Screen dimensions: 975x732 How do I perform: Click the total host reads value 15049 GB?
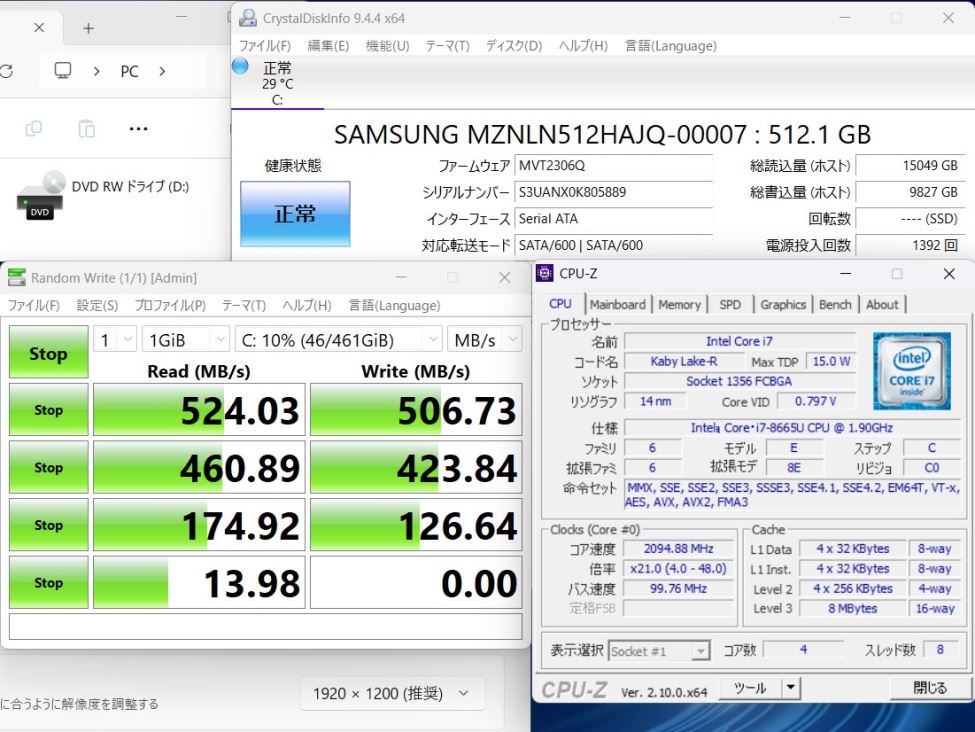click(910, 165)
